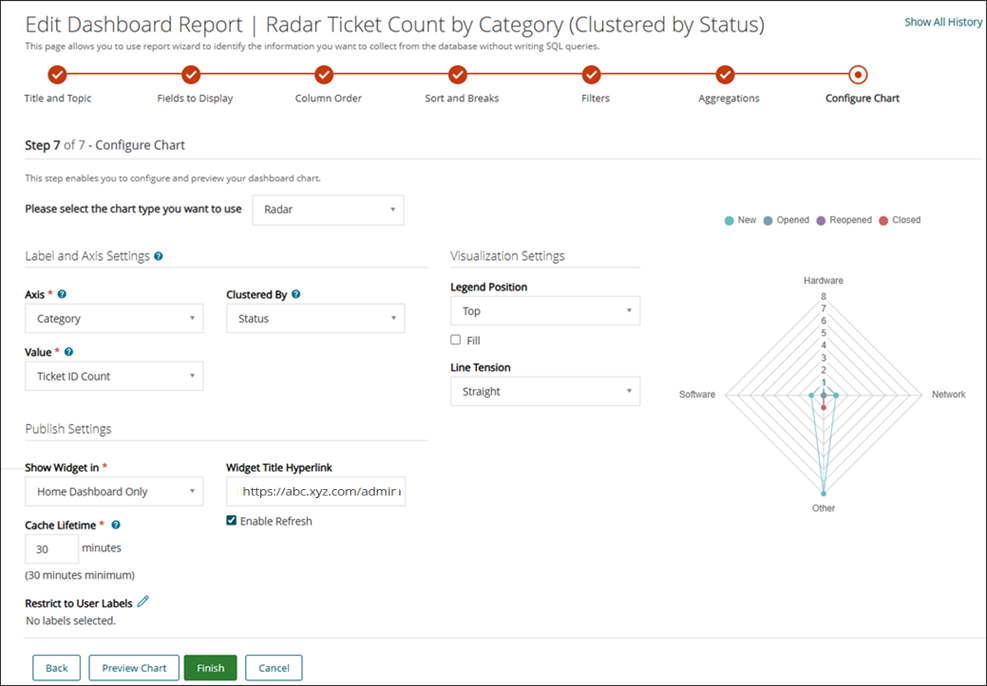Click the '(30 minutes minimum)' hint text
Image resolution: width=987 pixels, height=686 pixels.
click(x=80, y=575)
